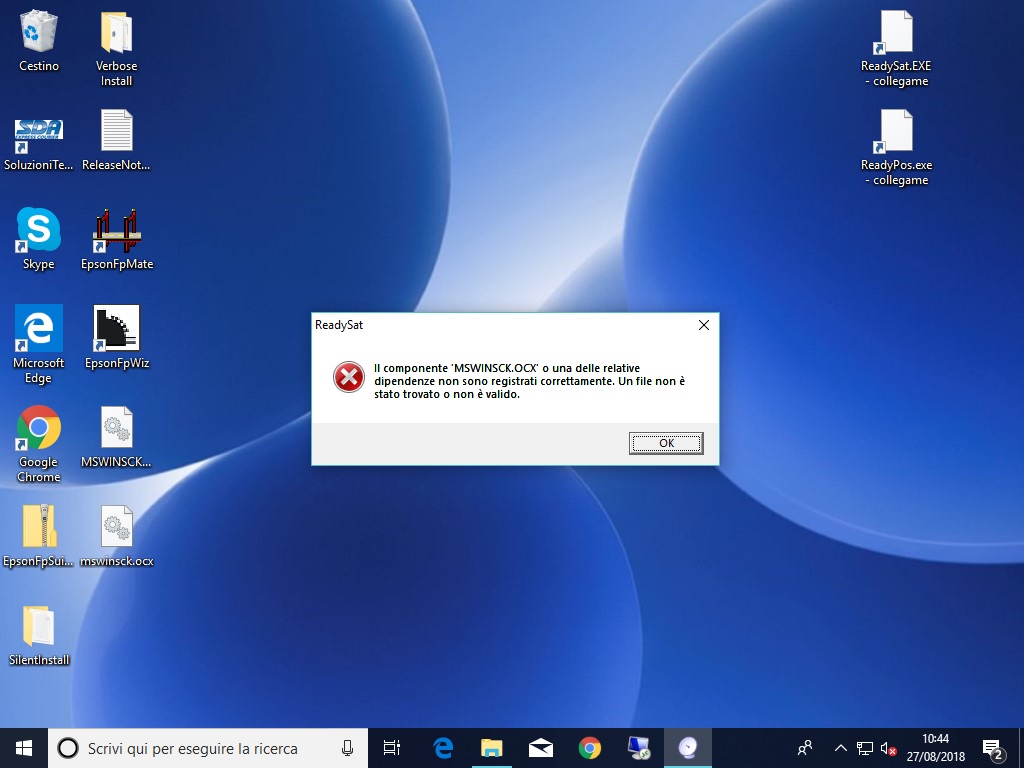Launch Chrome from the taskbar
The height and width of the screenshot is (768, 1024).
(590, 748)
